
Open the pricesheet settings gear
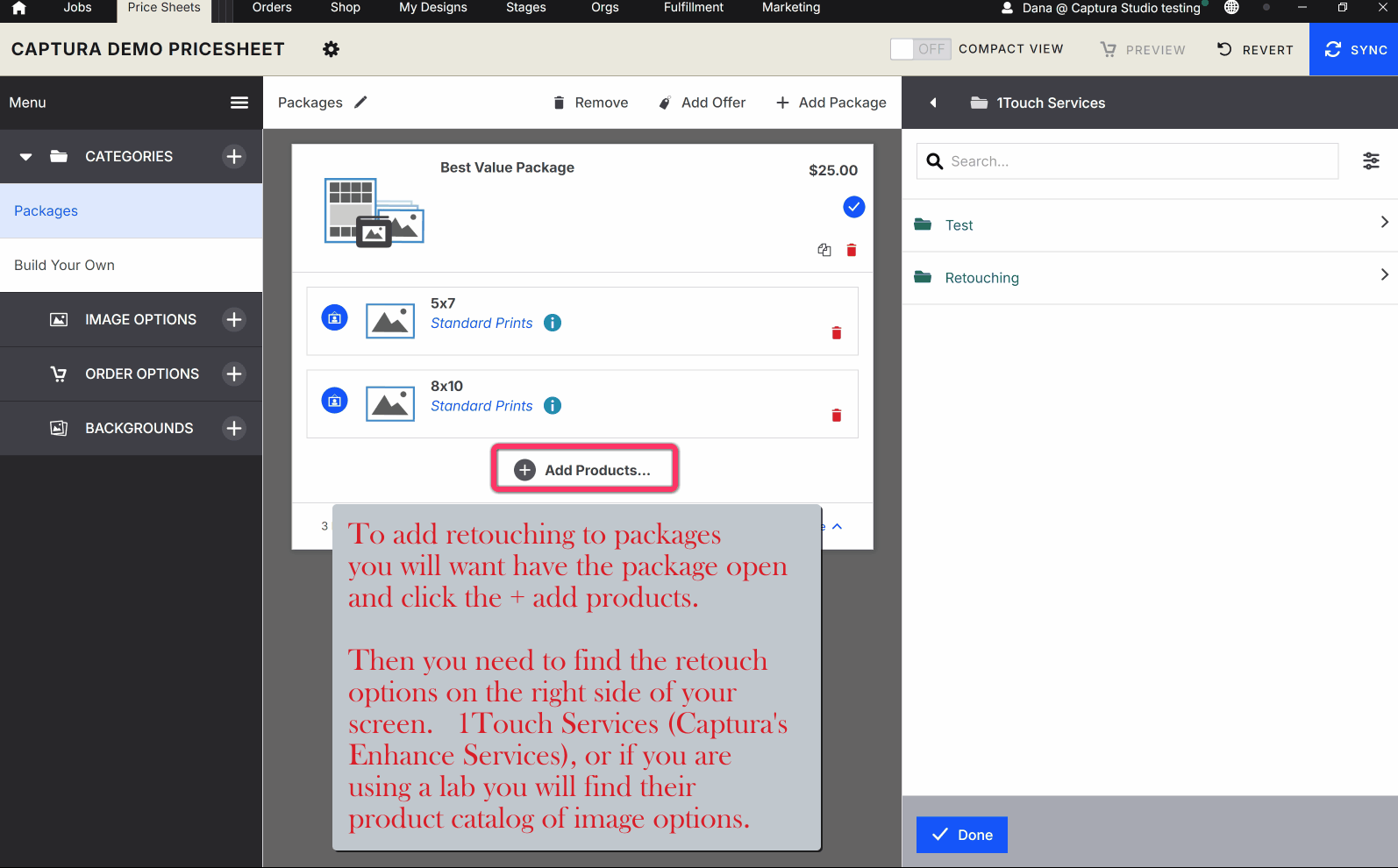pos(331,49)
